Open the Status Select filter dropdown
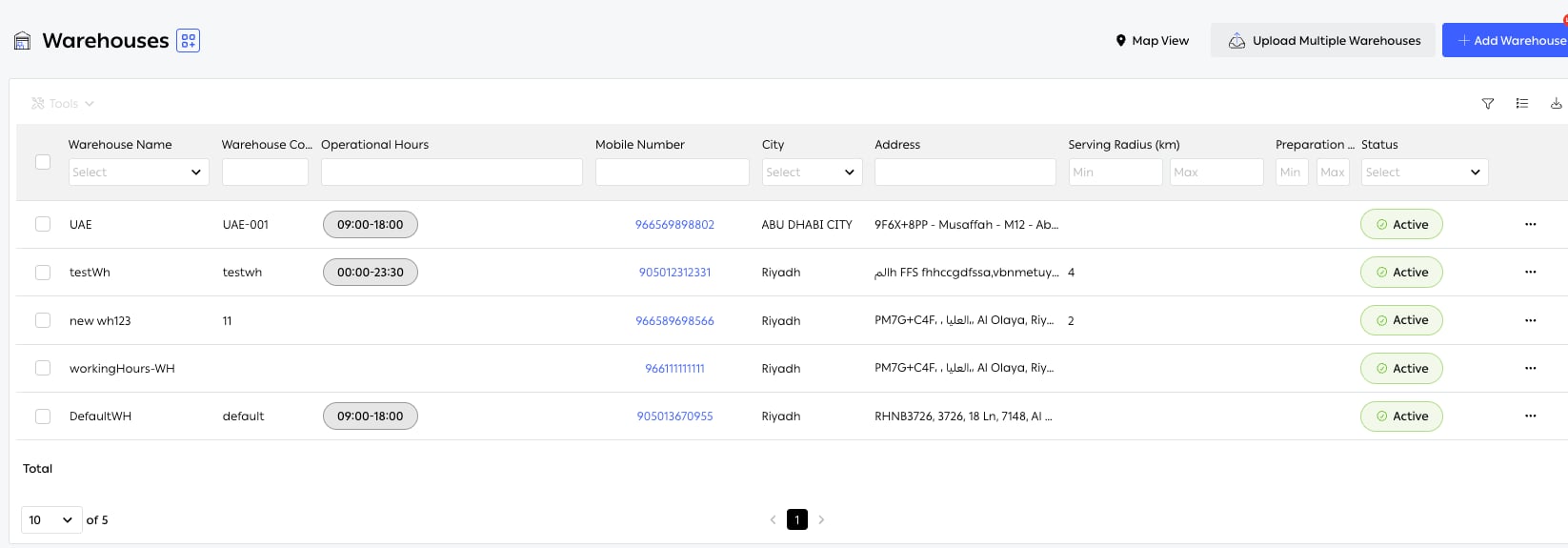The height and width of the screenshot is (548, 1568). click(x=1424, y=172)
